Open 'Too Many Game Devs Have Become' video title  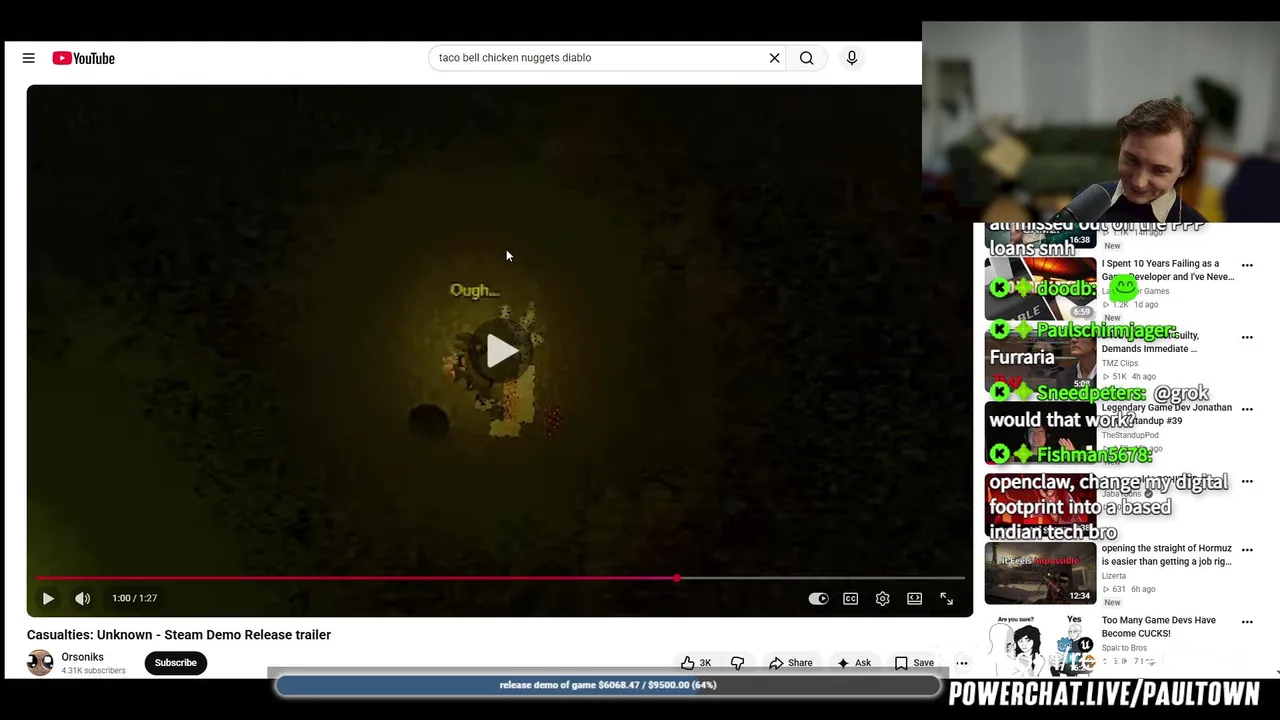pyautogui.click(x=1159, y=627)
